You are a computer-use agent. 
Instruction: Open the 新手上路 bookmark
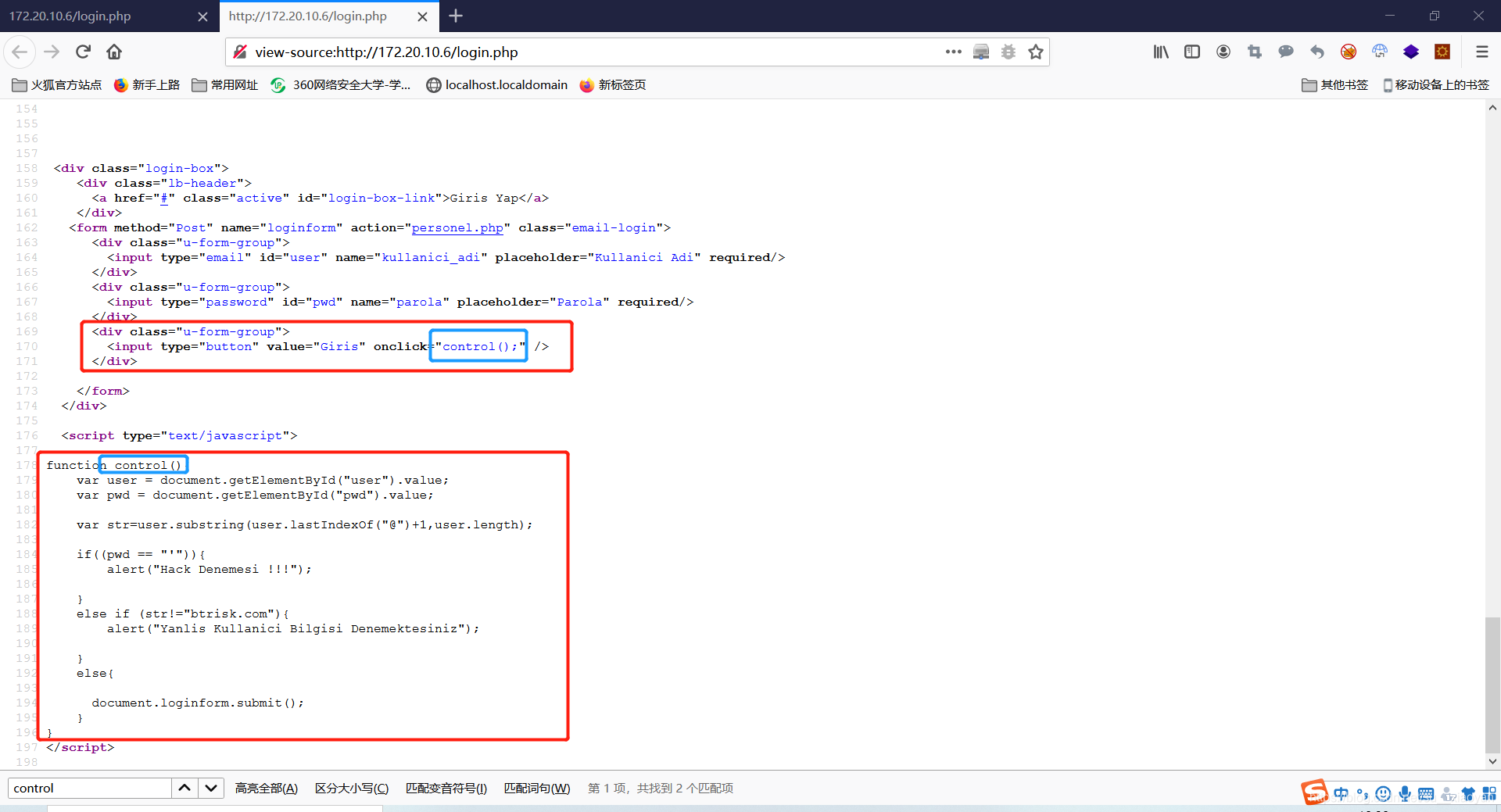(x=147, y=84)
